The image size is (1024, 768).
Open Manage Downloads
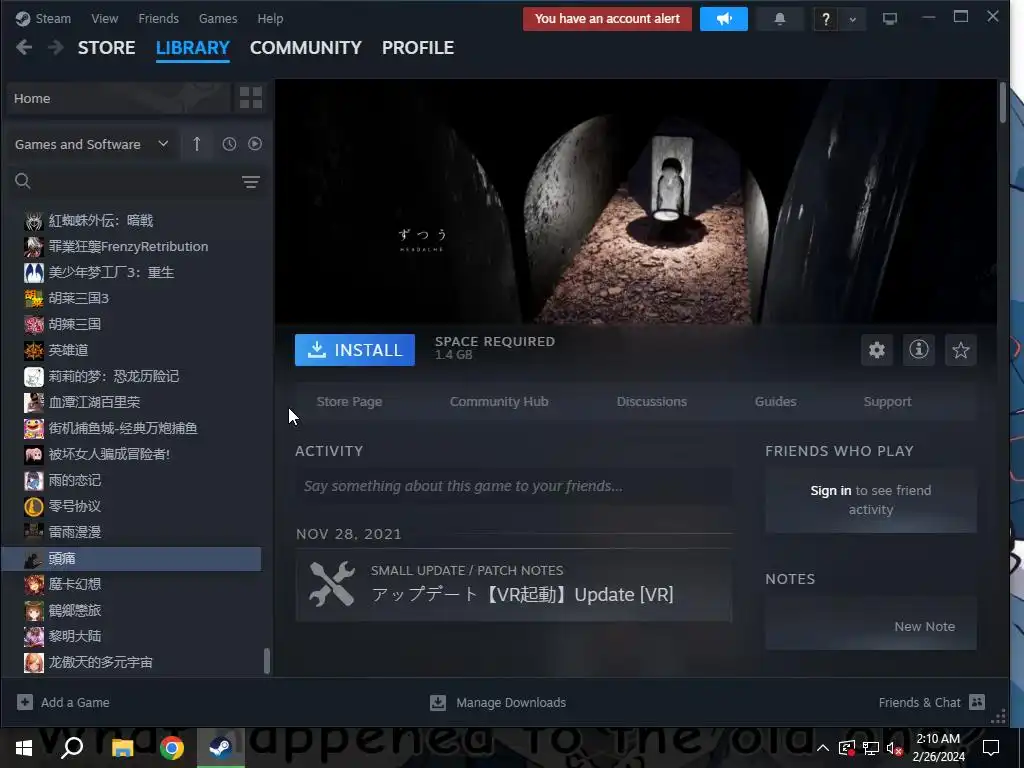pos(498,703)
